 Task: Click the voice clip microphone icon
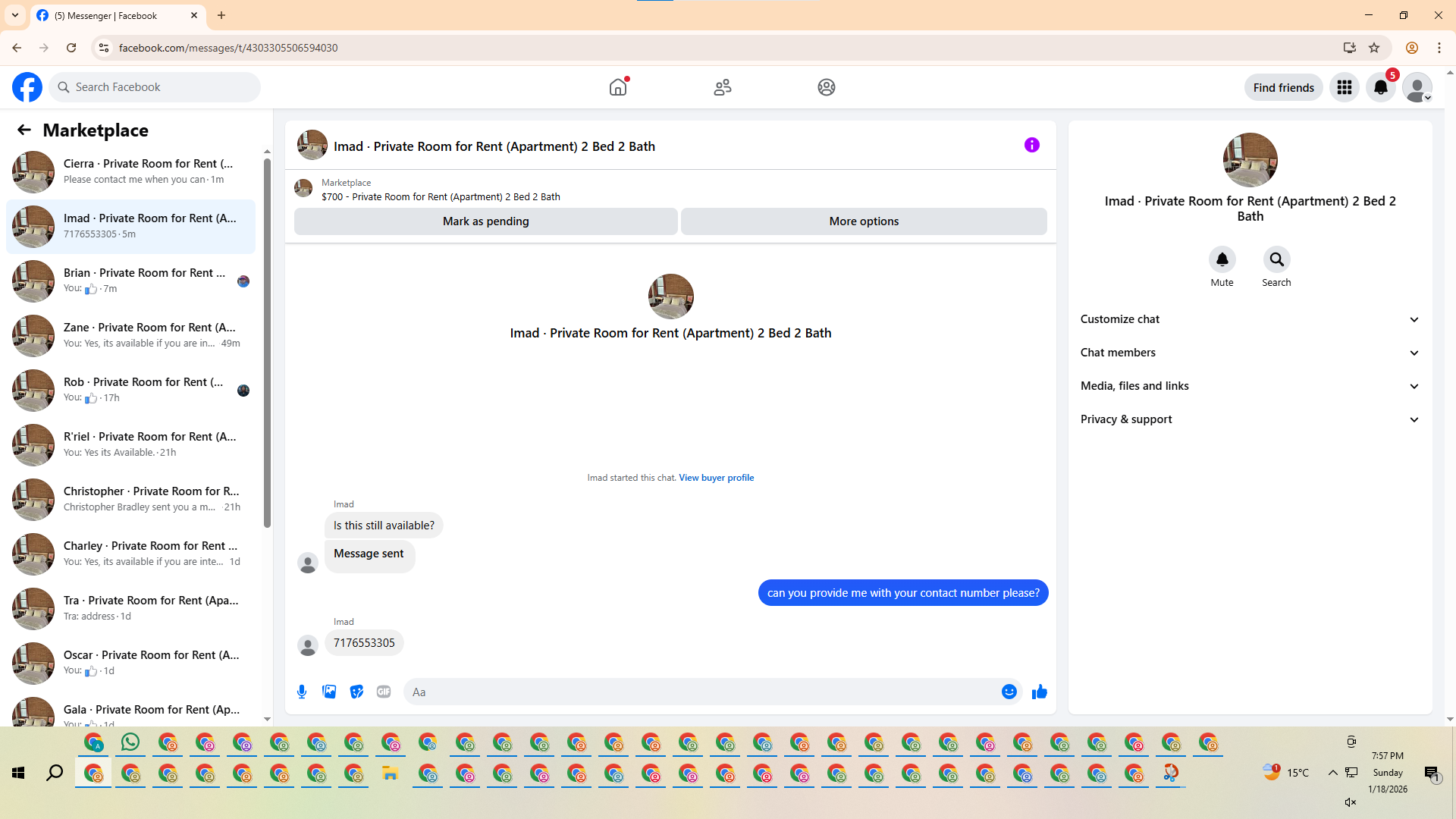(302, 692)
